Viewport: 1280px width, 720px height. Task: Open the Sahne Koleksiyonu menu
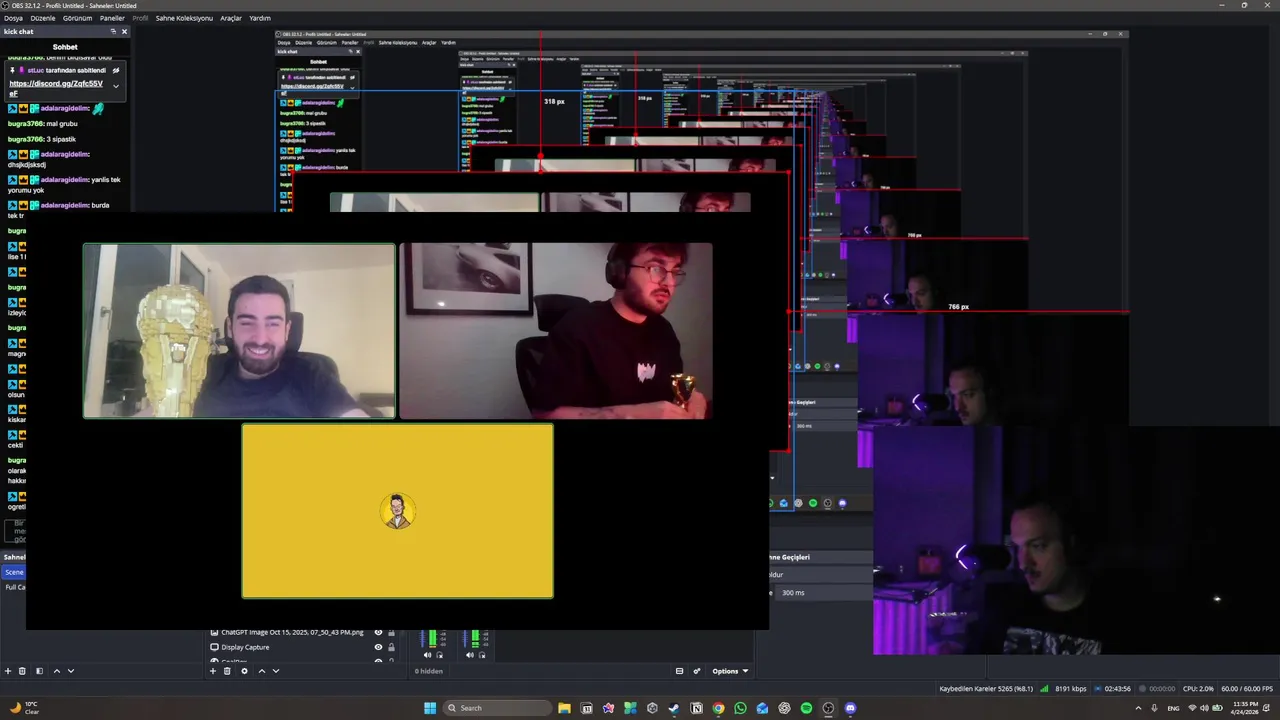click(184, 18)
